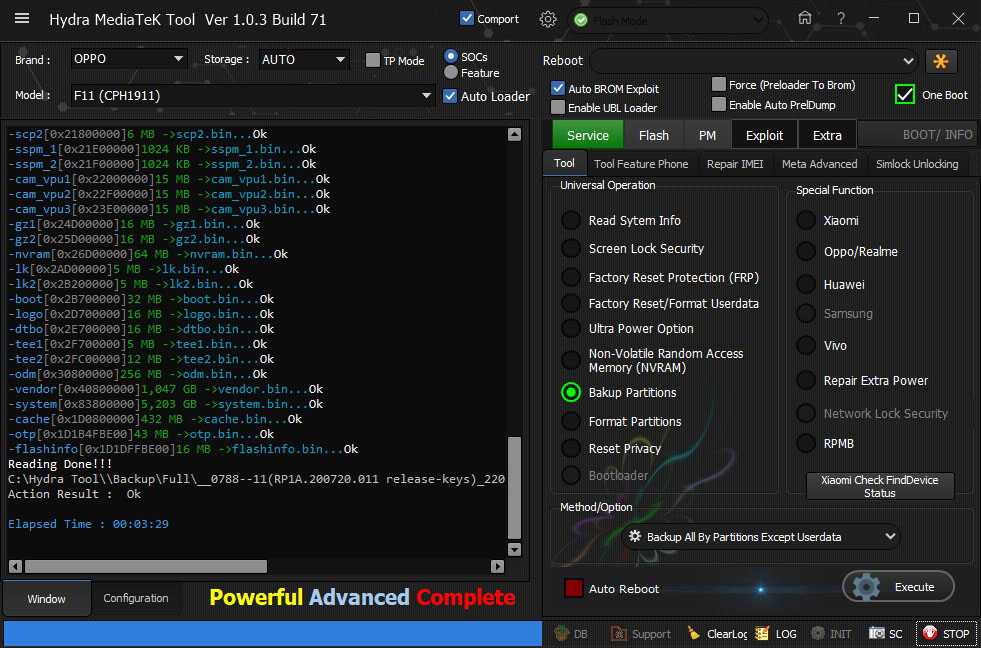Select the SOCs radio button

tap(450, 56)
